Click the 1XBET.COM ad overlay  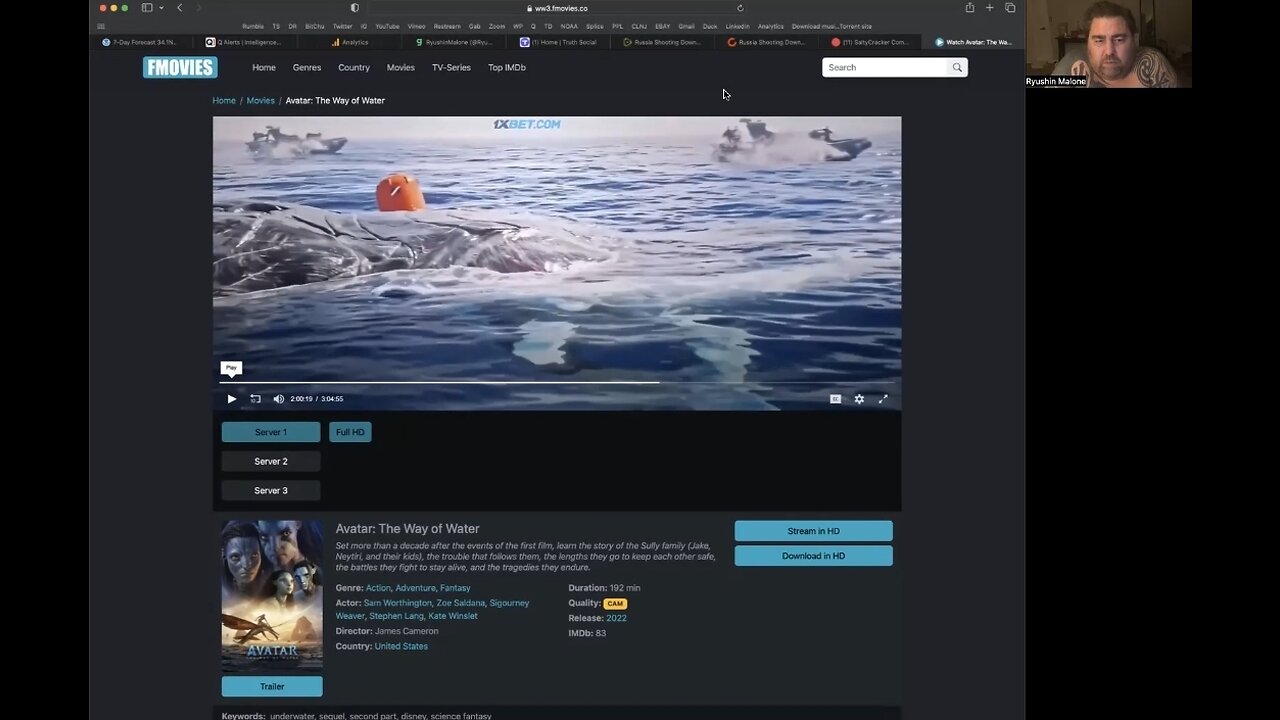[527, 124]
